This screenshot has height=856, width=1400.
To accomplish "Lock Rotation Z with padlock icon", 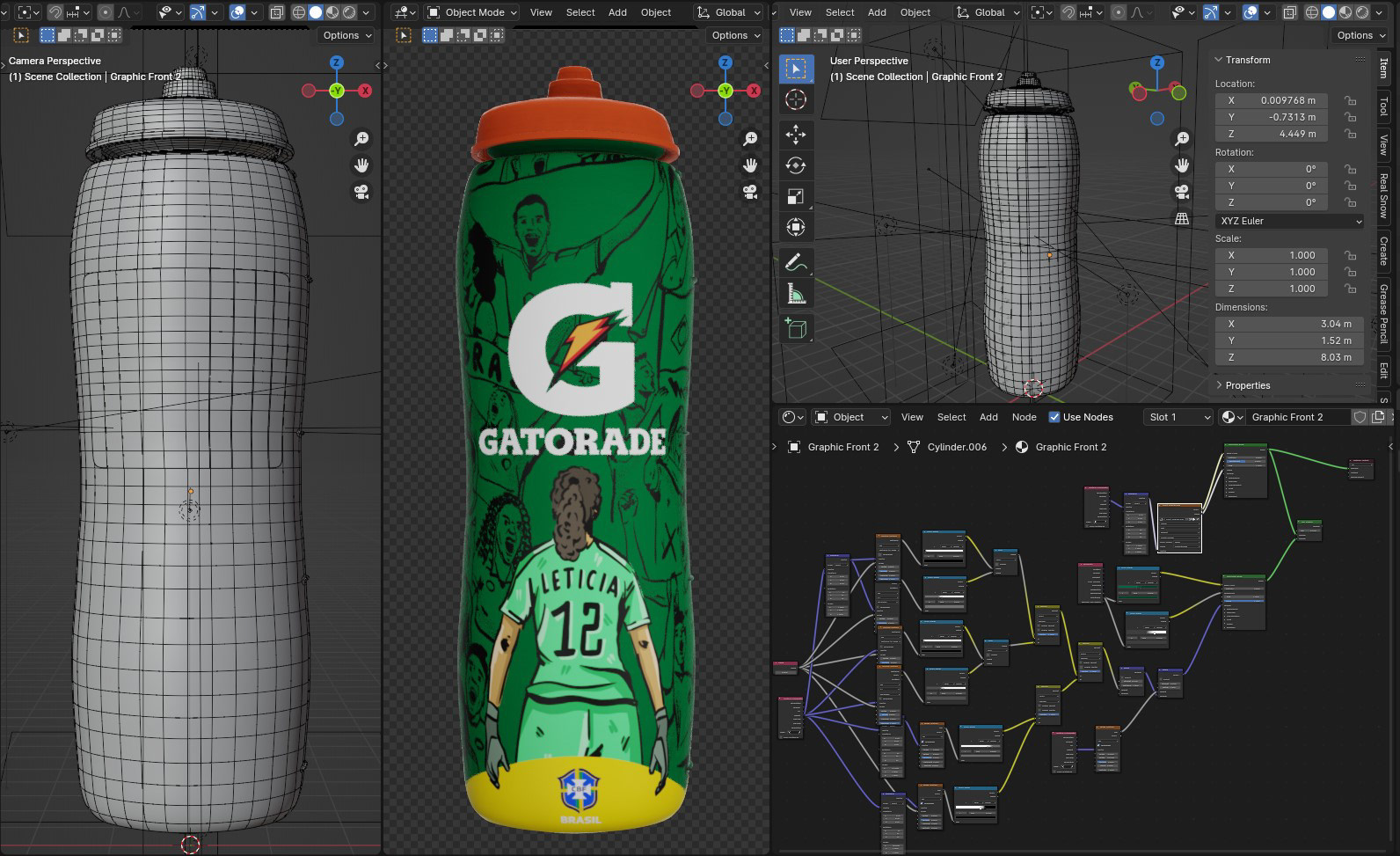I will [1350, 202].
